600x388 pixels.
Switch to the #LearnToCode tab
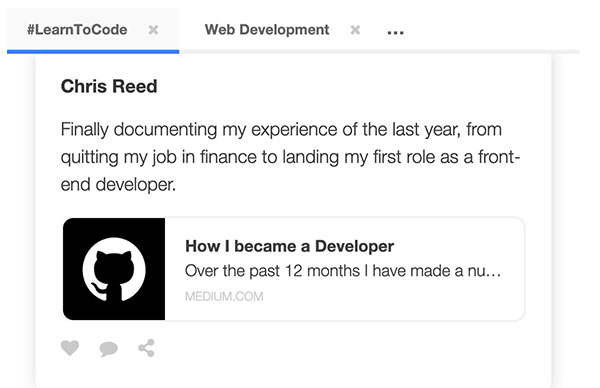[x=77, y=30]
